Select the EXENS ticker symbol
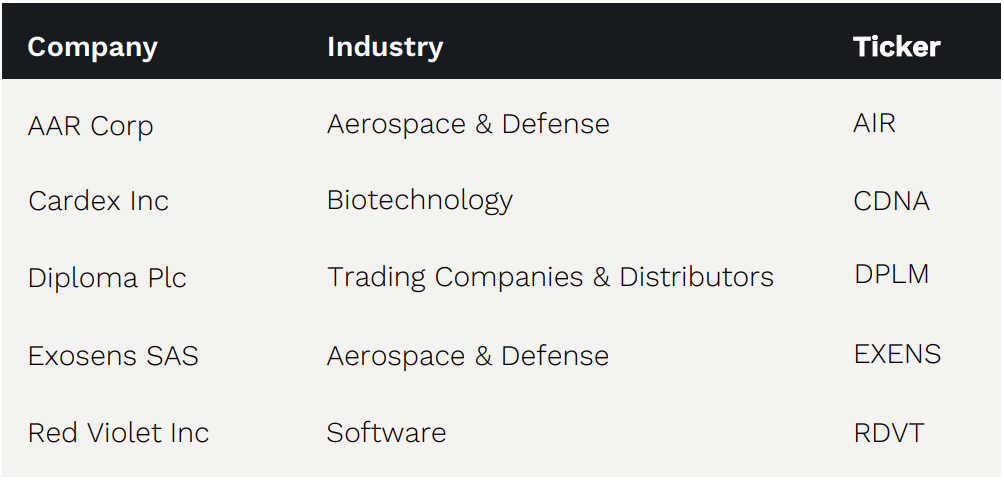This screenshot has height=482, width=1004. pos(897,354)
